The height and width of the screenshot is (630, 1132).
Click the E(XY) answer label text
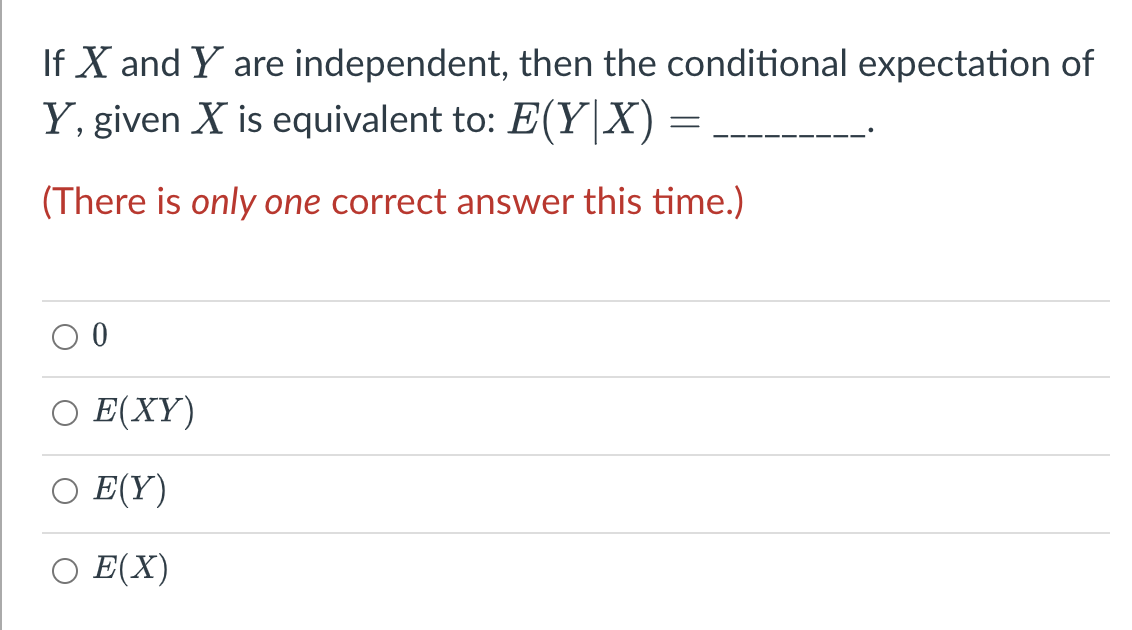144,411
